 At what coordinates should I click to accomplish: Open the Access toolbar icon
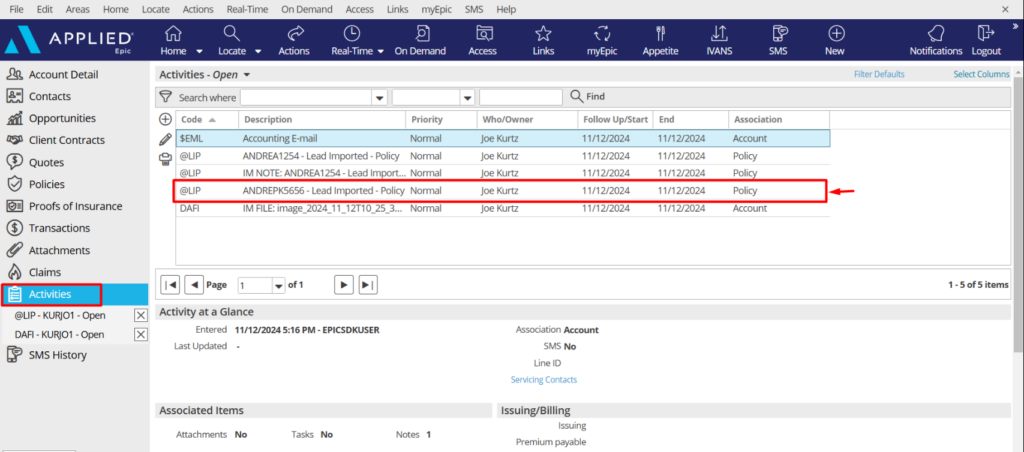point(483,34)
